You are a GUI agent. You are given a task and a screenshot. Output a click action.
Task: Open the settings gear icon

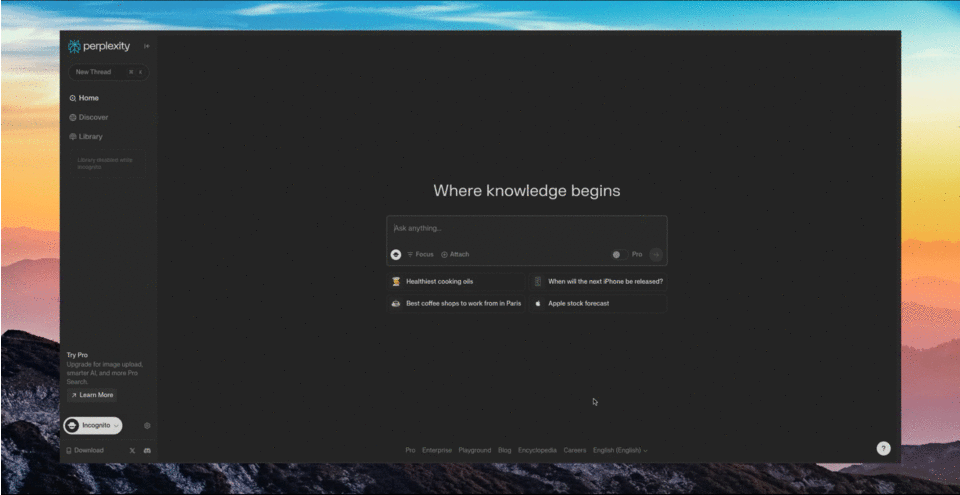point(147,426)
